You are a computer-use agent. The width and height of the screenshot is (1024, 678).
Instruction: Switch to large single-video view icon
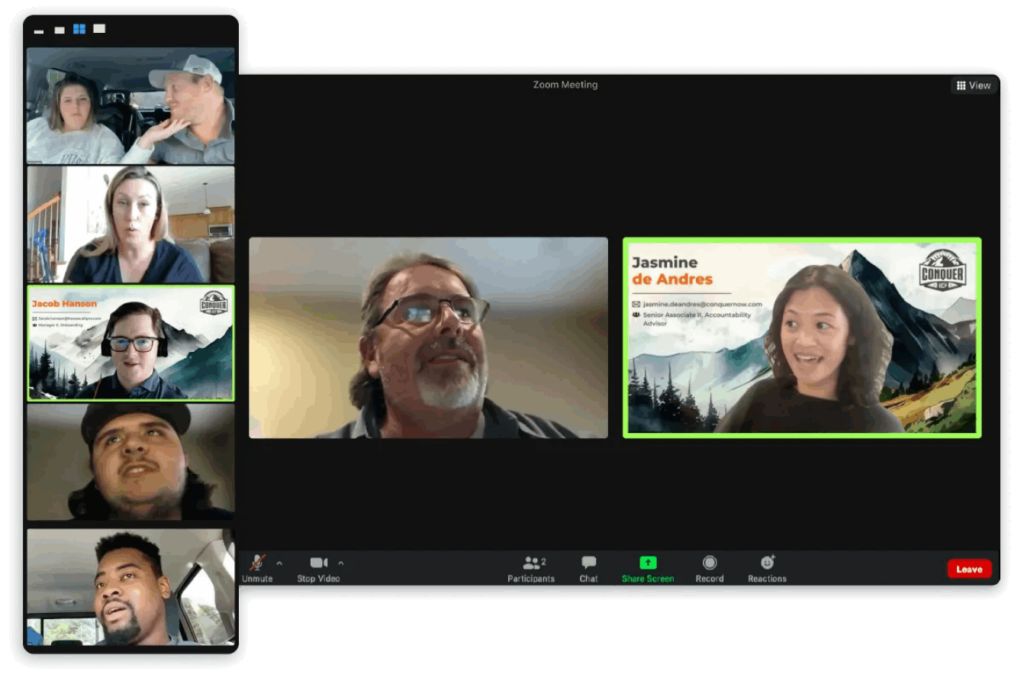(99, 29)
